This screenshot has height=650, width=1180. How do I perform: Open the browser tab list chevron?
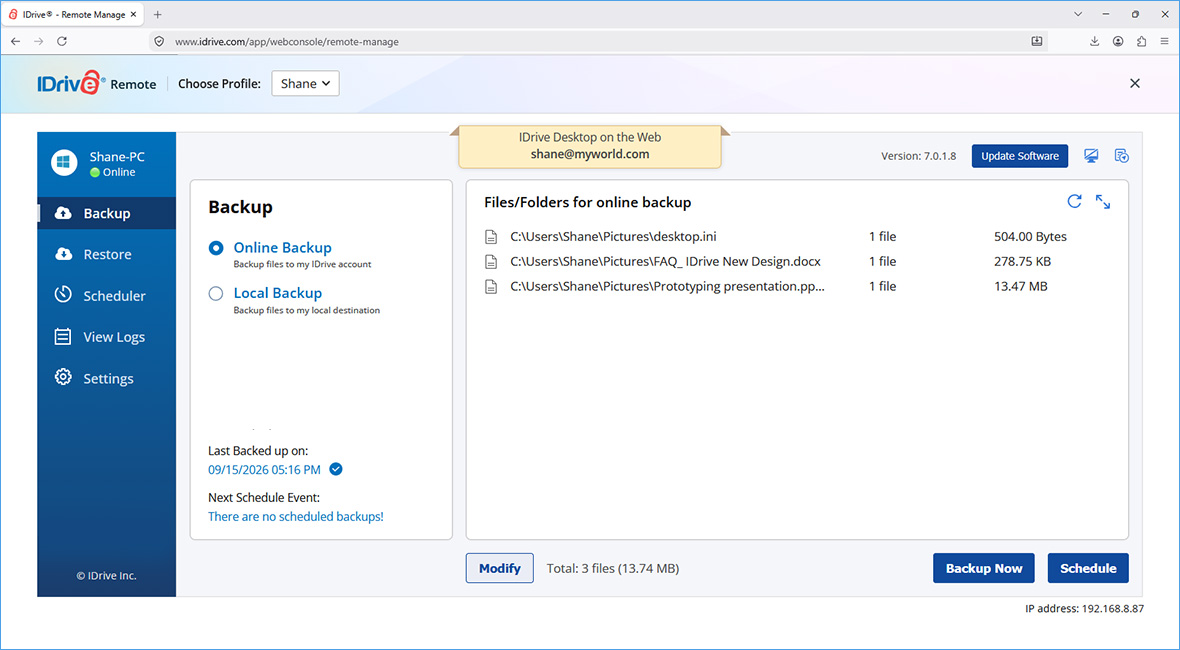point(1078,14)
